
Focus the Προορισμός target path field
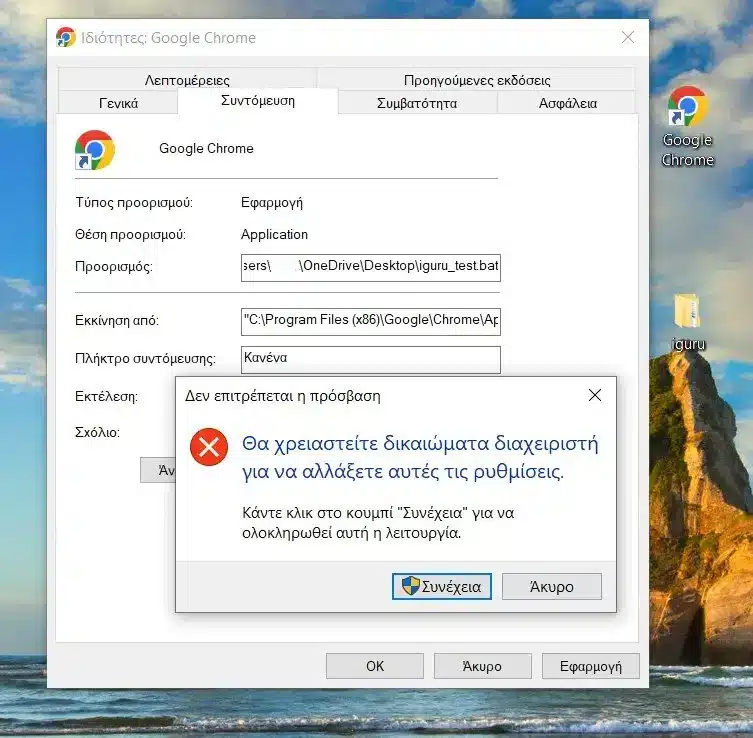371,267
